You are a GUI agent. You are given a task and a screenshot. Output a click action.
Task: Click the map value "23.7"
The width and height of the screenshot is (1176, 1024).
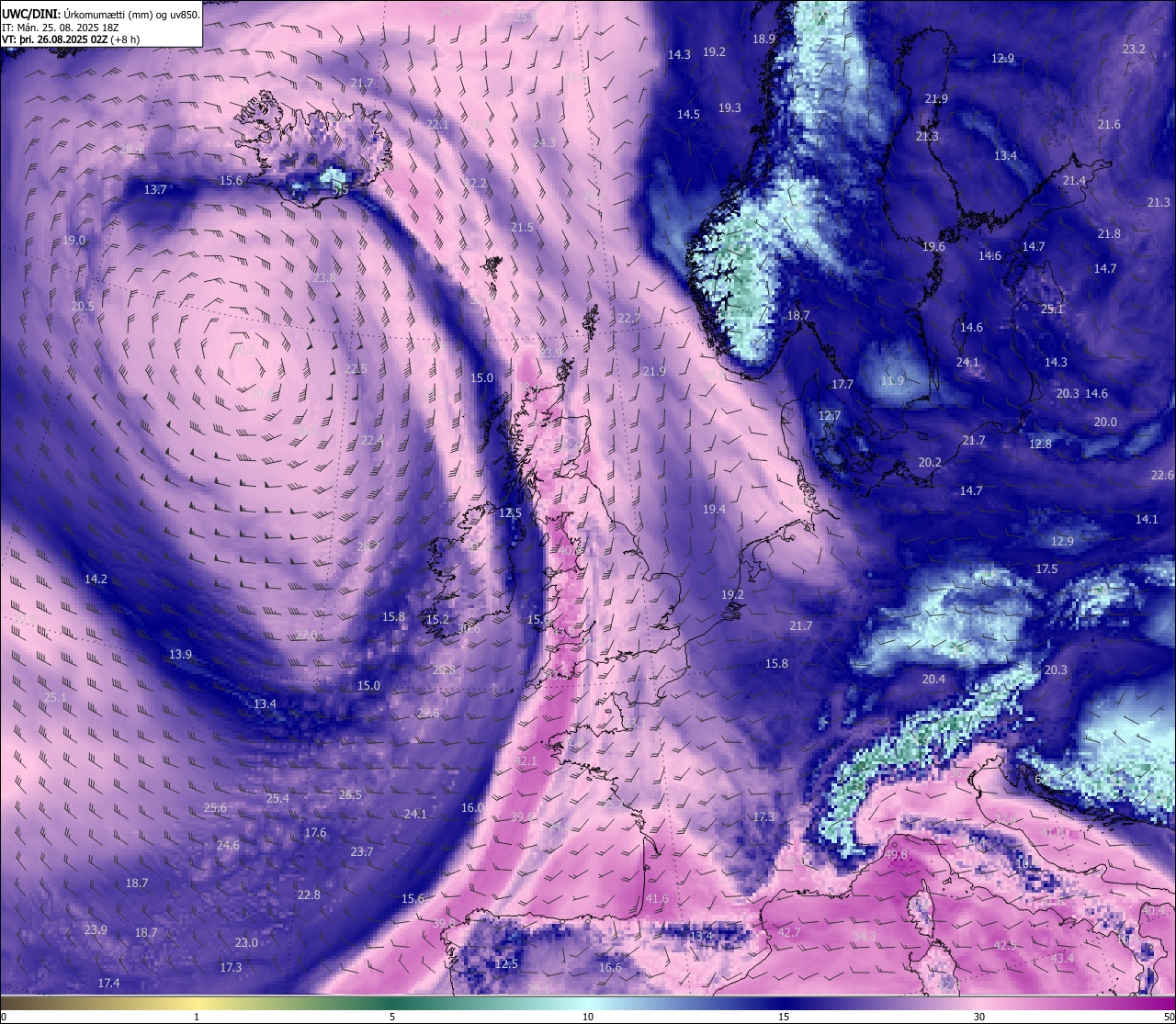[x=362, y=851]
